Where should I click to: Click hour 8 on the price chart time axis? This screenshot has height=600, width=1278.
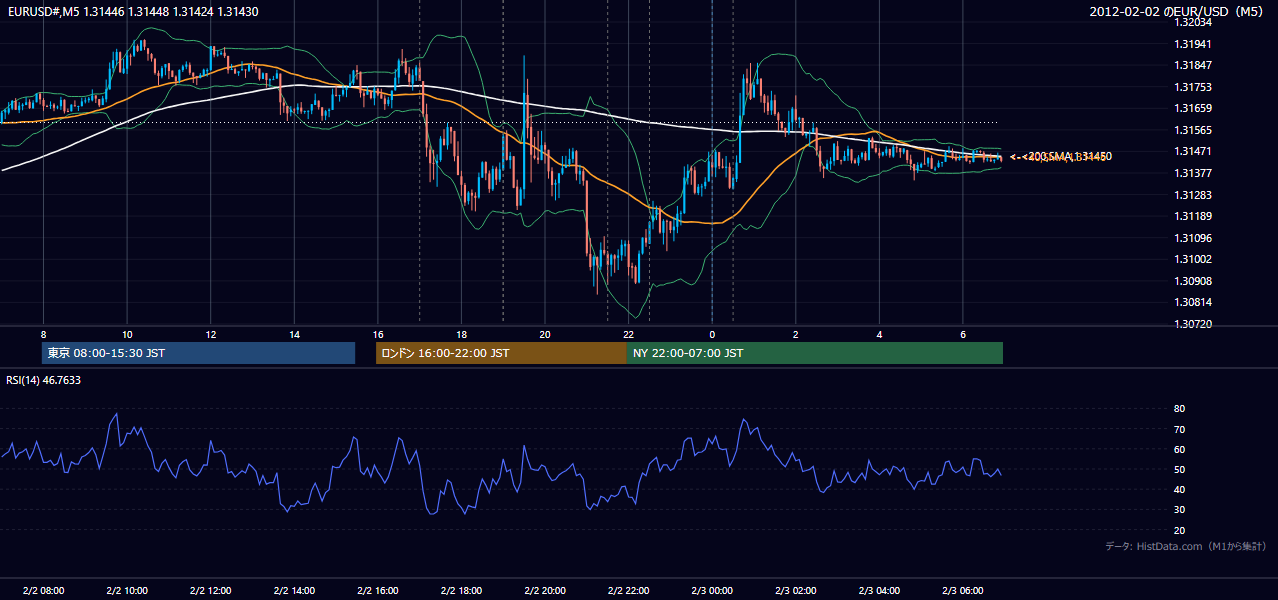tap(43, 334)
